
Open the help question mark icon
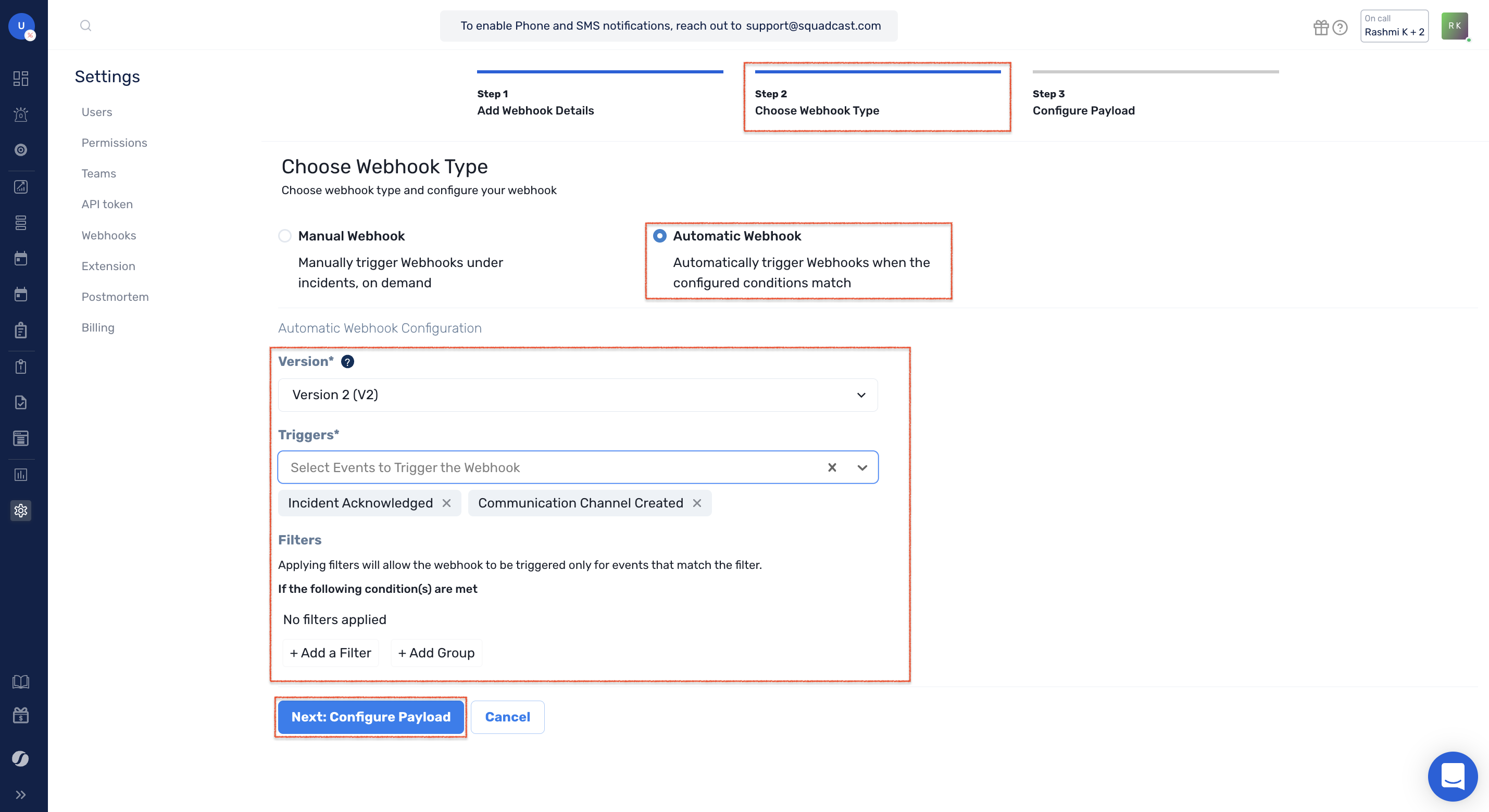coord(1340,27)
